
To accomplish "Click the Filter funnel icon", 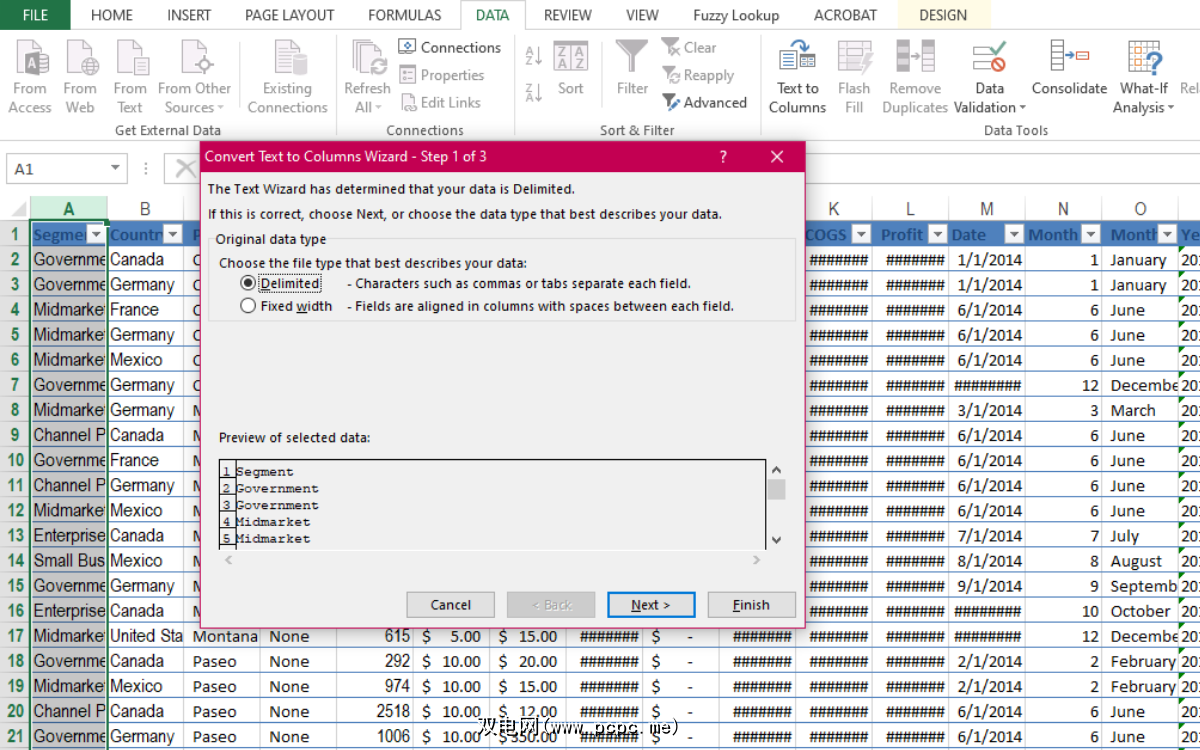I will pos(632,58).
